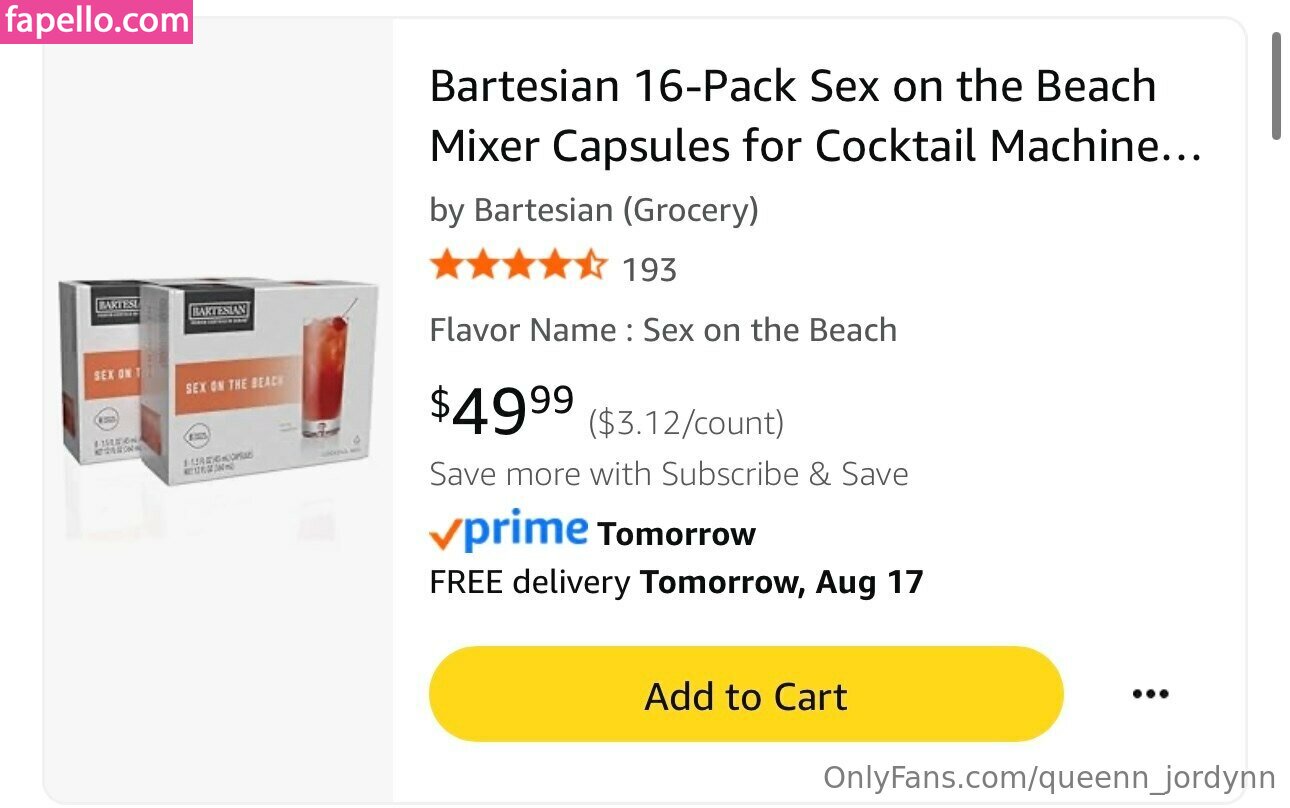Click the orange star rating
1290x808 pixels.
(x=518, y=267)
